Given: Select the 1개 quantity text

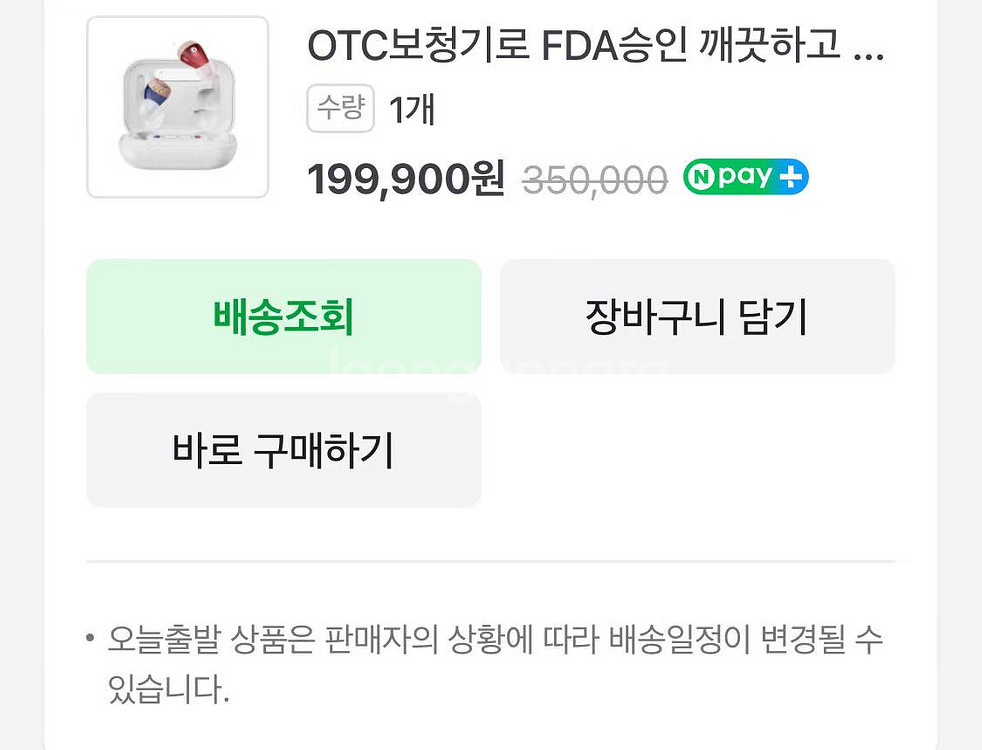Looking at the screenshot, I should pos(411,110).
